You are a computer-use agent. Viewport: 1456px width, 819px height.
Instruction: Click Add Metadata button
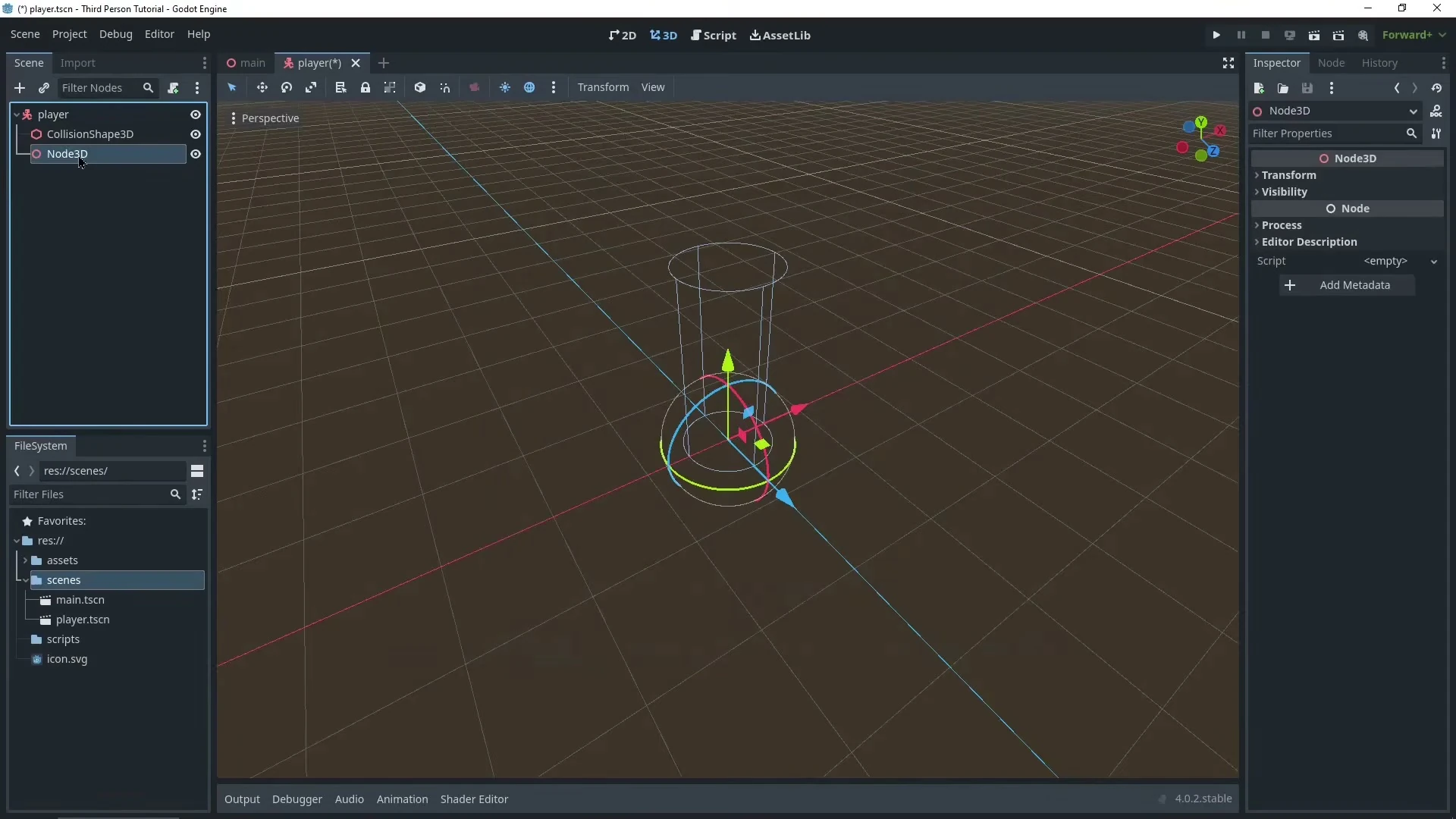coord(1348,285)
